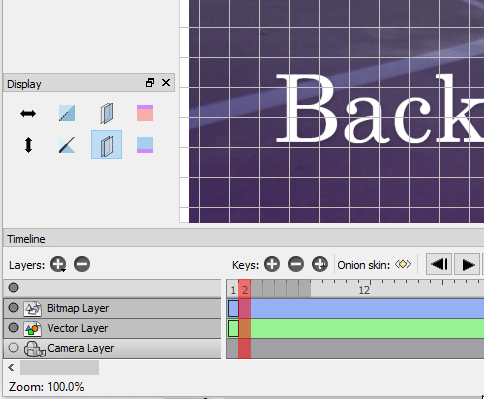Screen dimensions: 484x399
Task: Toggle blue next onion color icon
Action: coord(145,145)
